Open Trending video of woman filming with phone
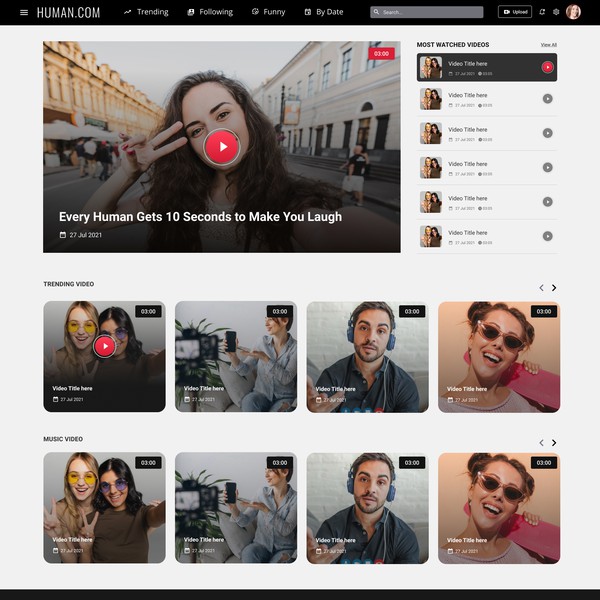 (x=236, y=357)
